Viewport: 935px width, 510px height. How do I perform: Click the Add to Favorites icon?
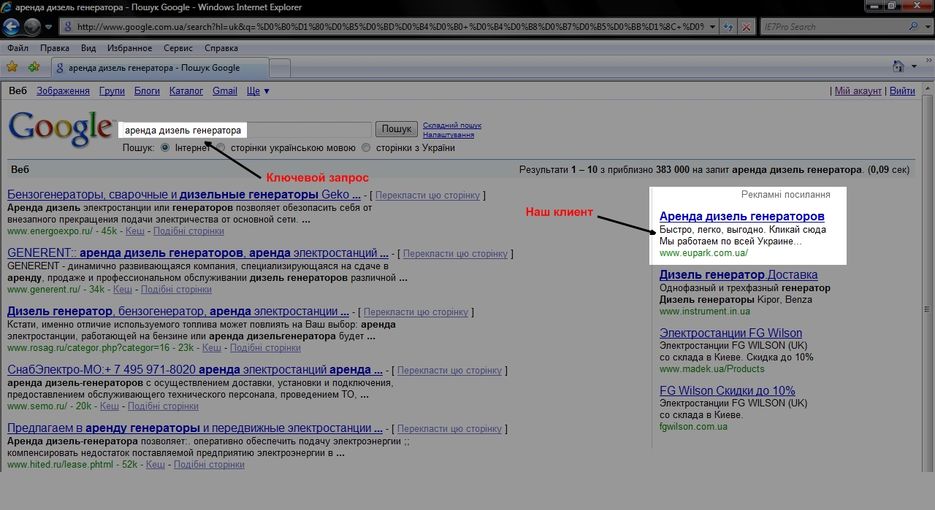[33, 67]
